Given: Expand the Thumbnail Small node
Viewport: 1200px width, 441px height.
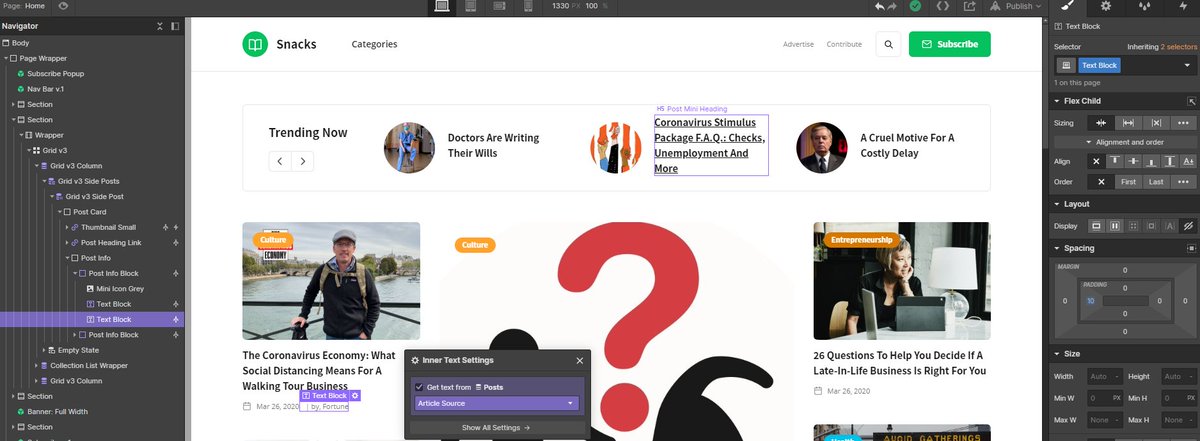Looking at the screenshot, I should [x=69, y=227].
